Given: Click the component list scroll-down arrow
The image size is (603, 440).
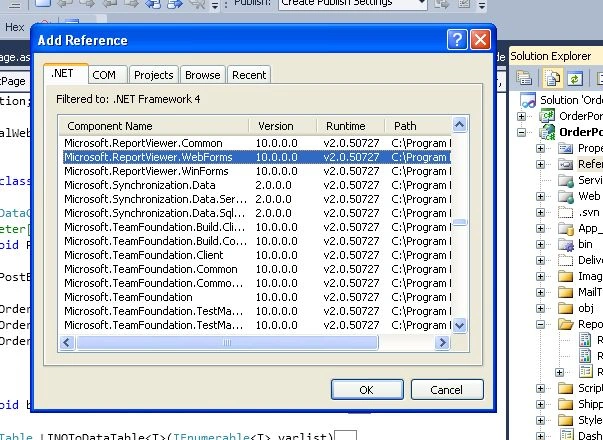Looking at the screenshot, I should pos(460,326).
